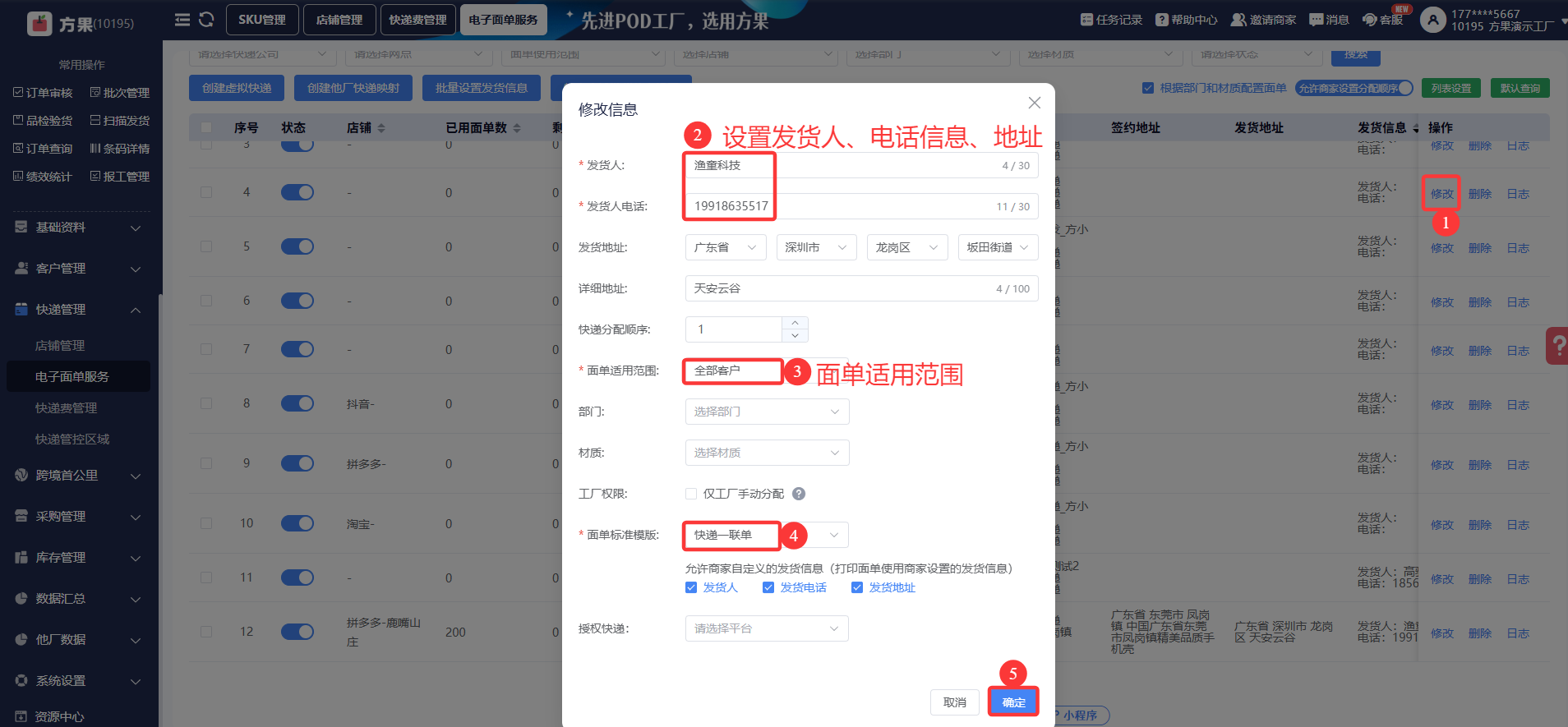Uncheck 根据部门和材质配置面单

[1148, 88]
